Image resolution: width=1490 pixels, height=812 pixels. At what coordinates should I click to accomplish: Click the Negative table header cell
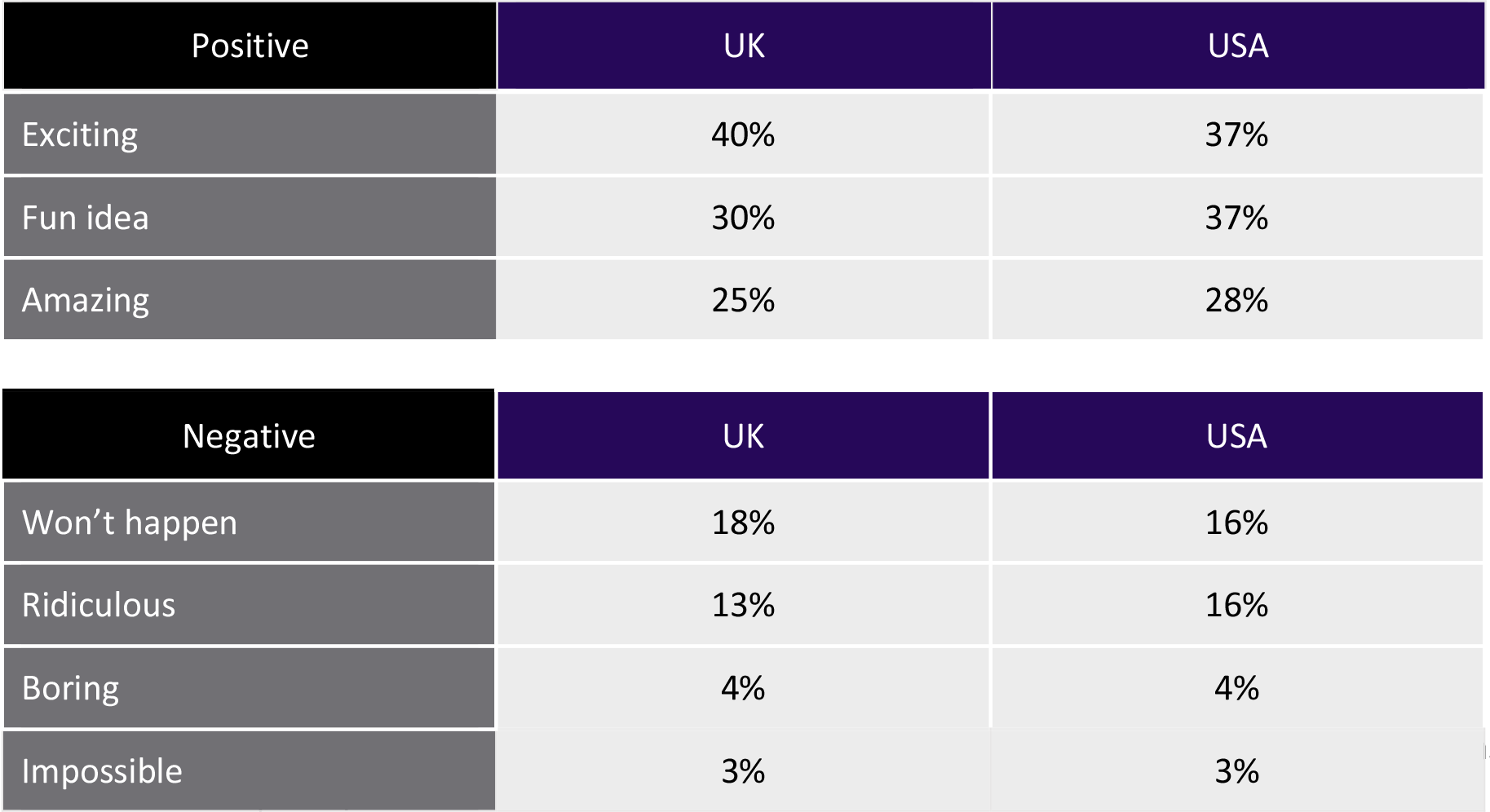(x=249, y=436)
